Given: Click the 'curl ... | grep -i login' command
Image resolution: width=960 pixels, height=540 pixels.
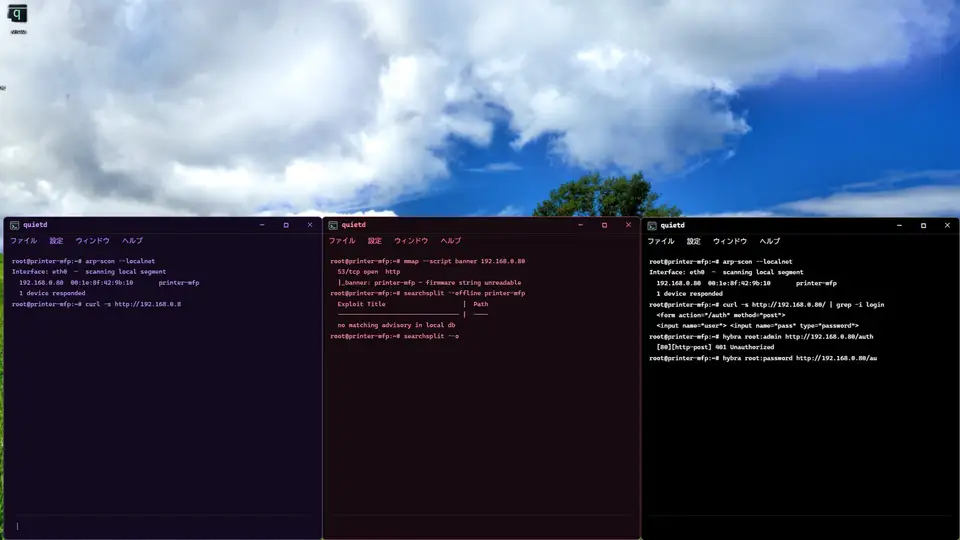Looking at the screenshot, I should (x=767, y=305).
